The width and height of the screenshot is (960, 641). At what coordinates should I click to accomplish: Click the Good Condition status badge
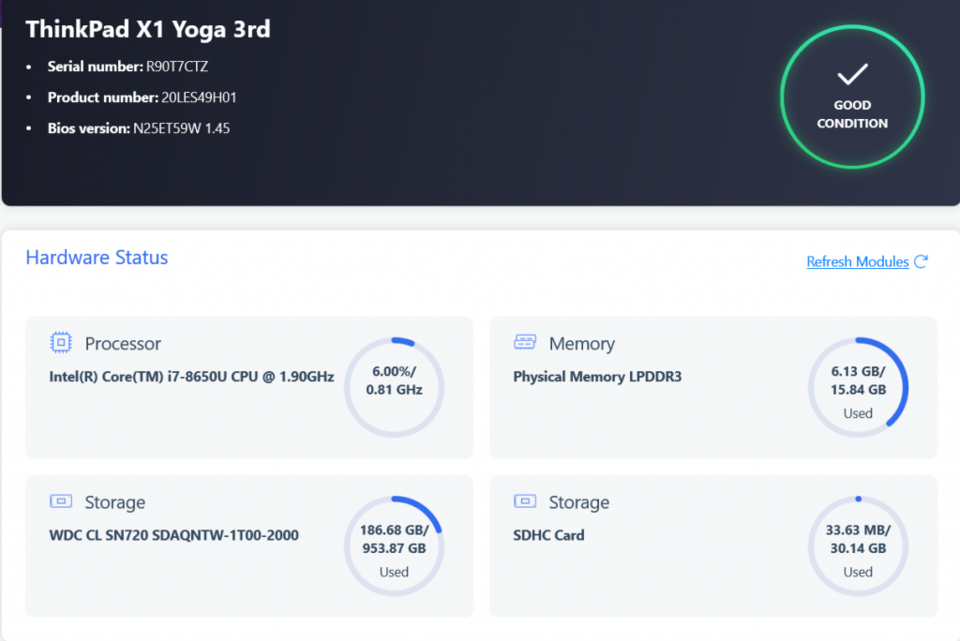(852, 97)
